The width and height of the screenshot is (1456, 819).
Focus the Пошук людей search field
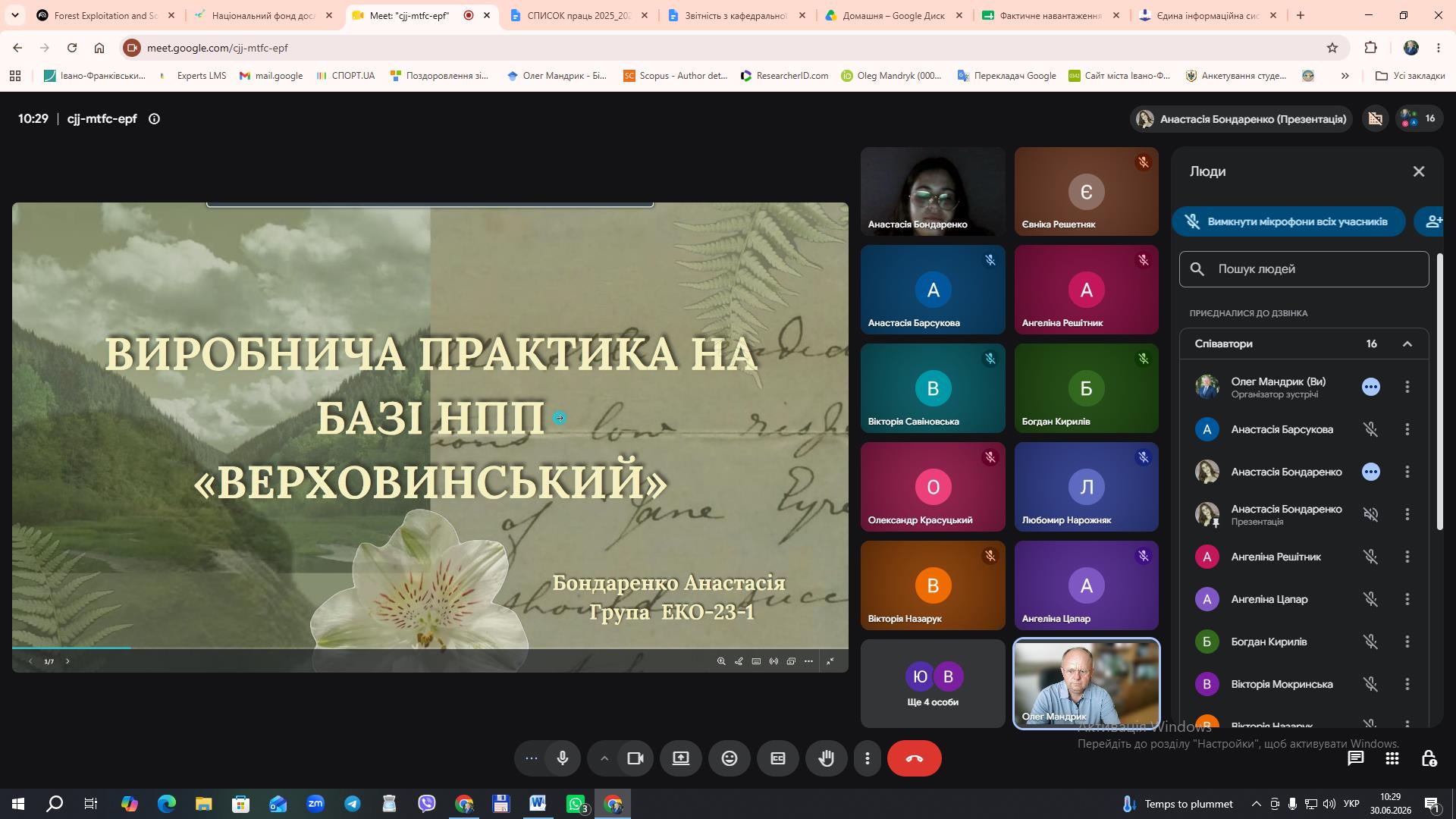coord(1304,269)
